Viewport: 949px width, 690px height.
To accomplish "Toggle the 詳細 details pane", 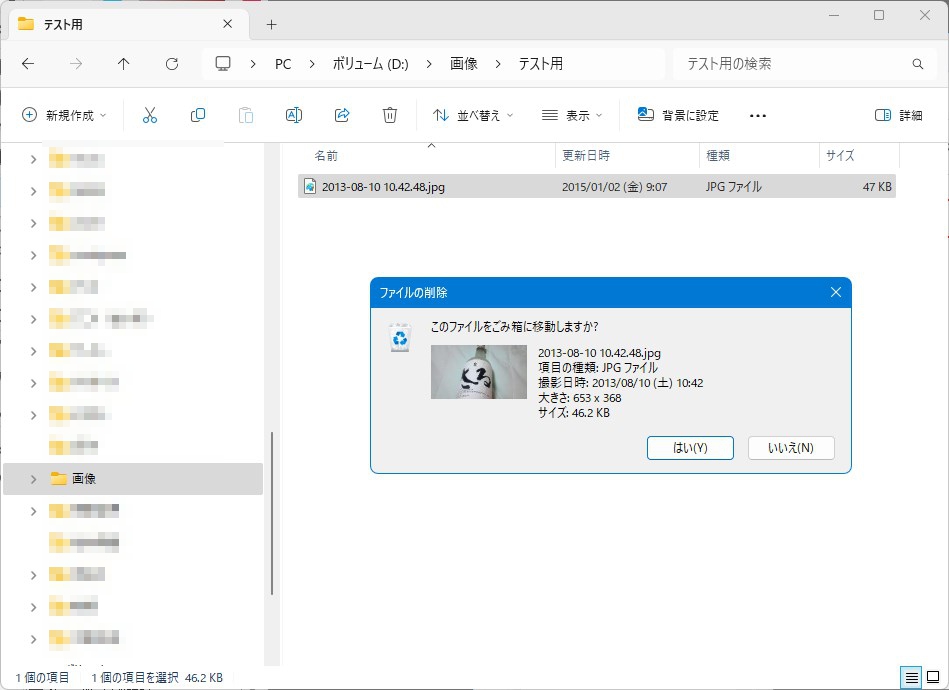I will pos(898,115).
